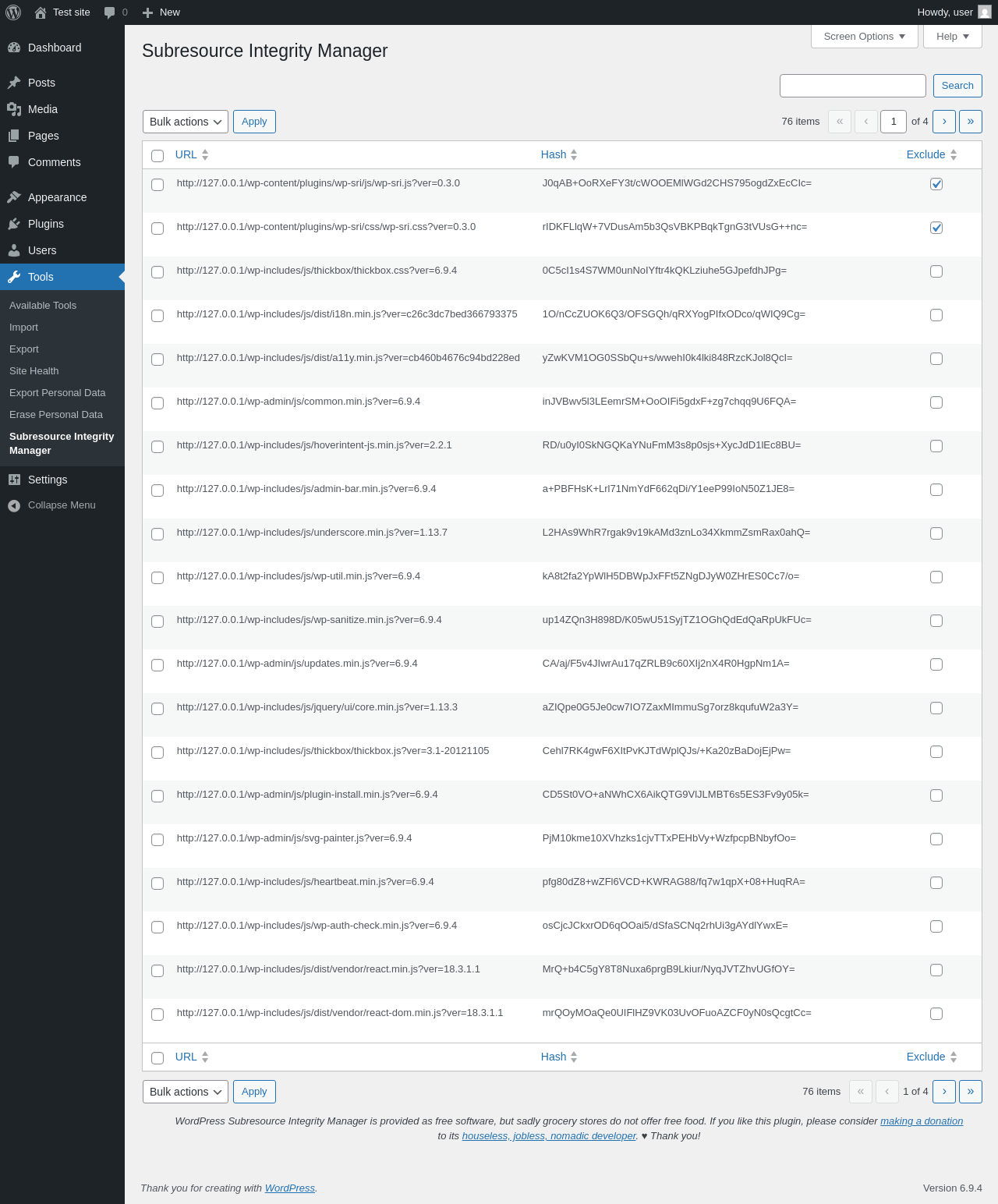This screenshot has height=1204, width=998.
Task: Open Site Health submenu item
Action: pyautogui.click(x=34, y=371)
